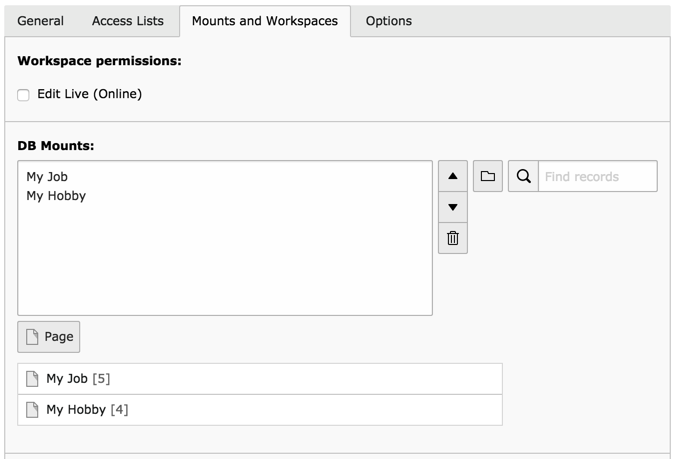Open the folder browse icon for records
676x459 pixels.
[488, 176]
